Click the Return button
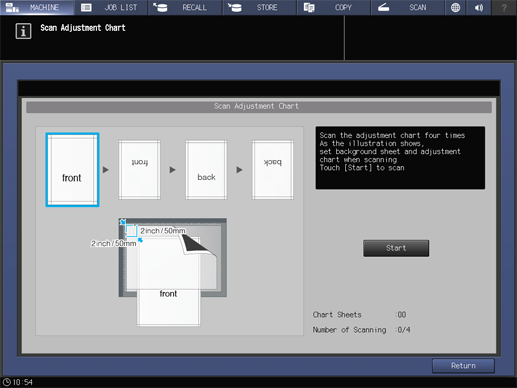This screenshot has height=388, width=517. point(463,366)
